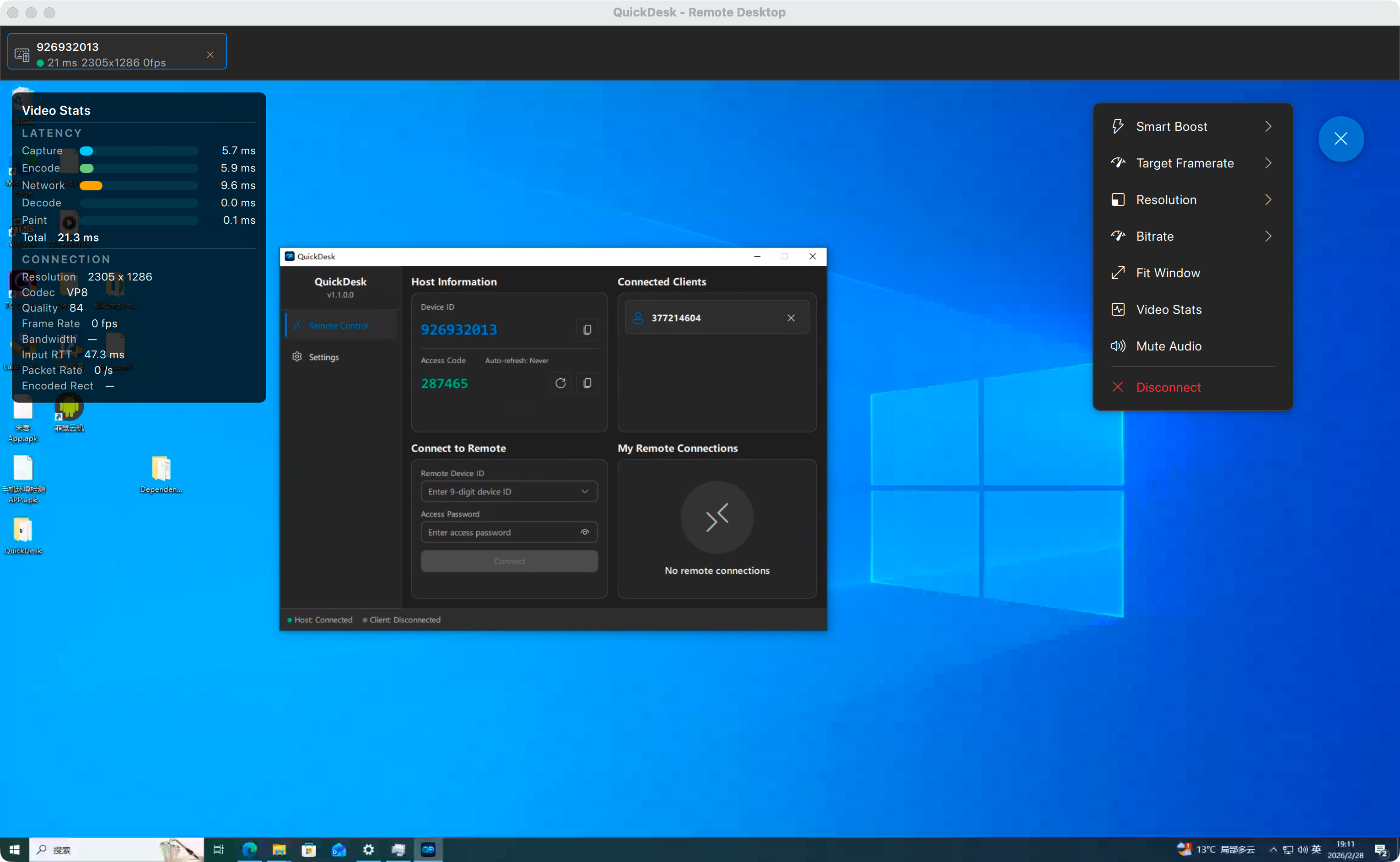
Task: Open the Target Framerate menu item
Action: (1186, 163)
